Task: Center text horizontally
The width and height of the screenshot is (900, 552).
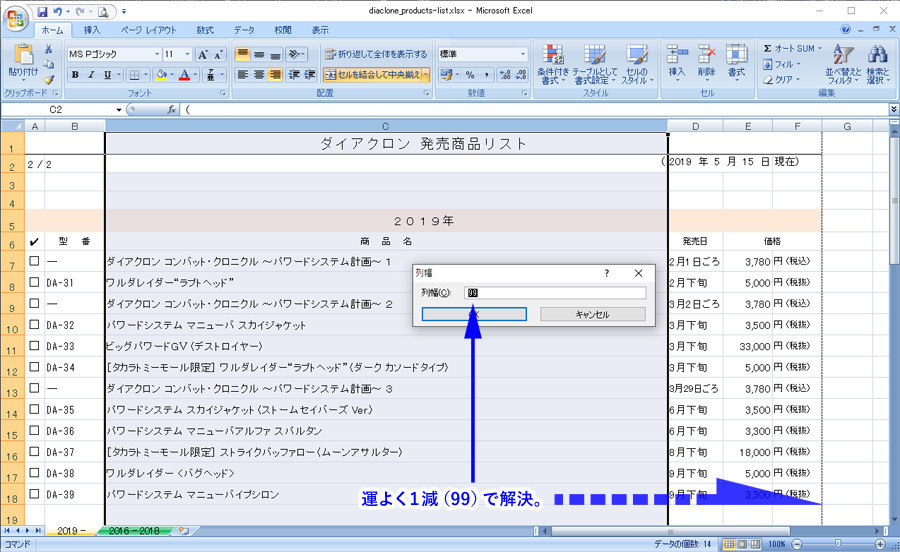Action: (259, 75)
